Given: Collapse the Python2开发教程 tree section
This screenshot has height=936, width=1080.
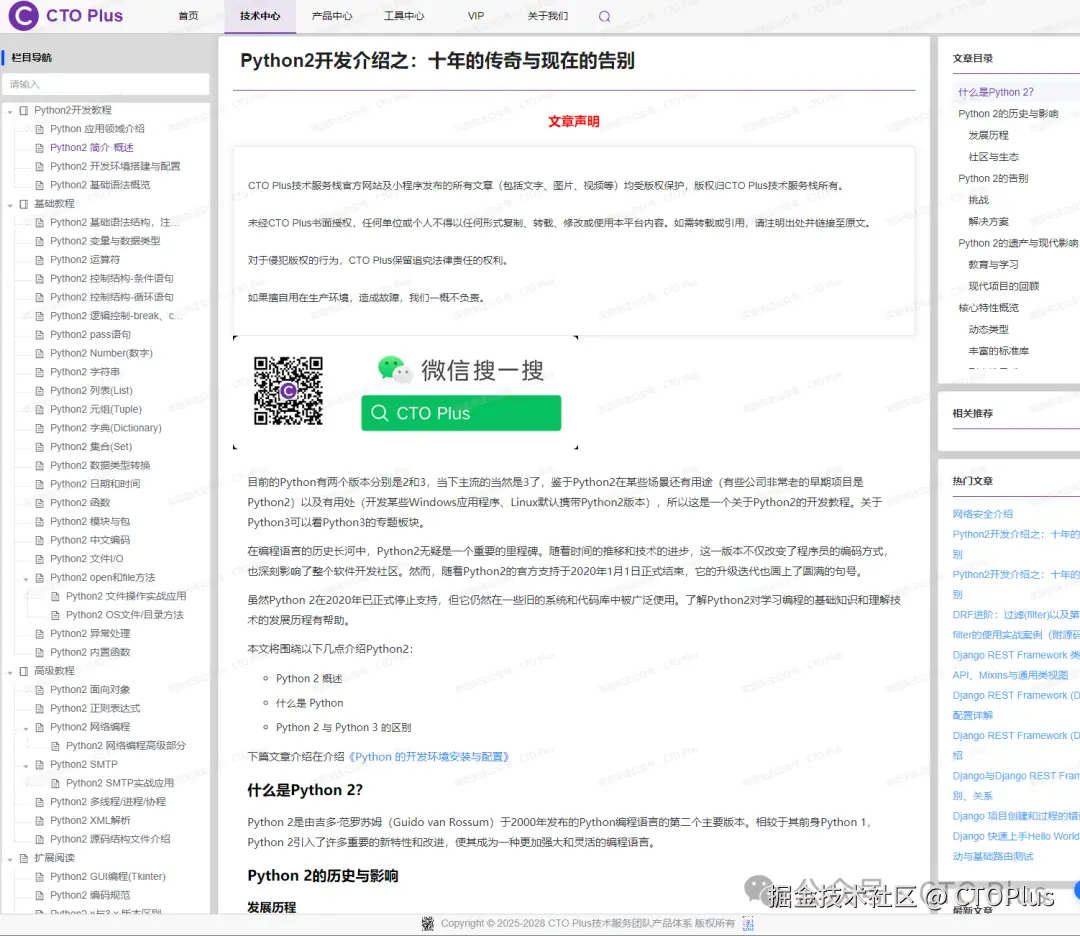Looking at the screenshot, I should pos(9,109).
